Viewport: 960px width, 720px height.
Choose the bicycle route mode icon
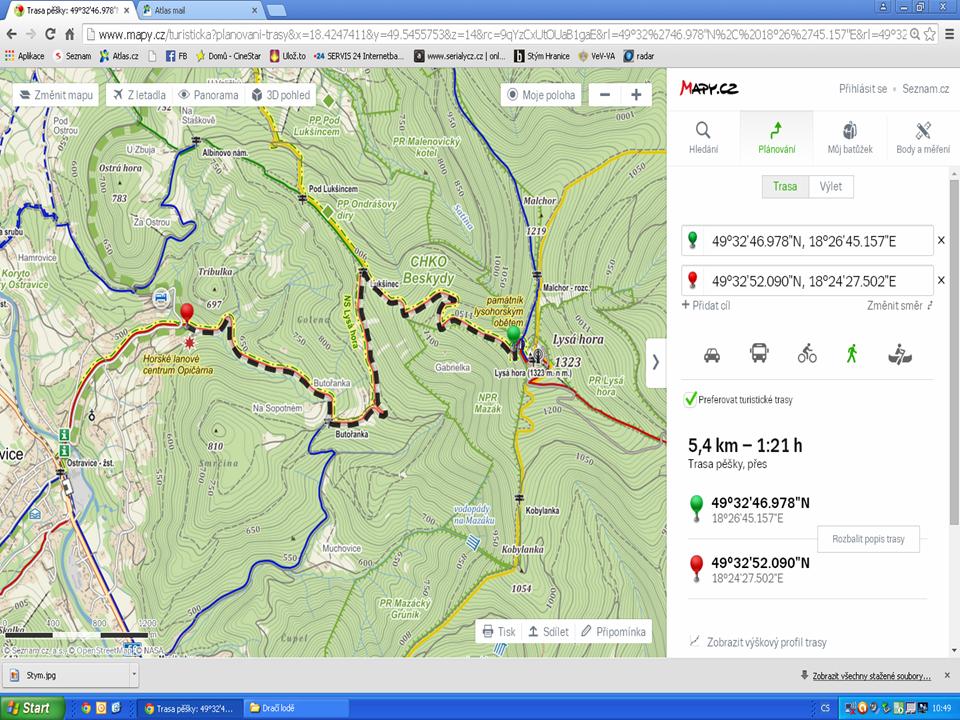coord(806,354)
